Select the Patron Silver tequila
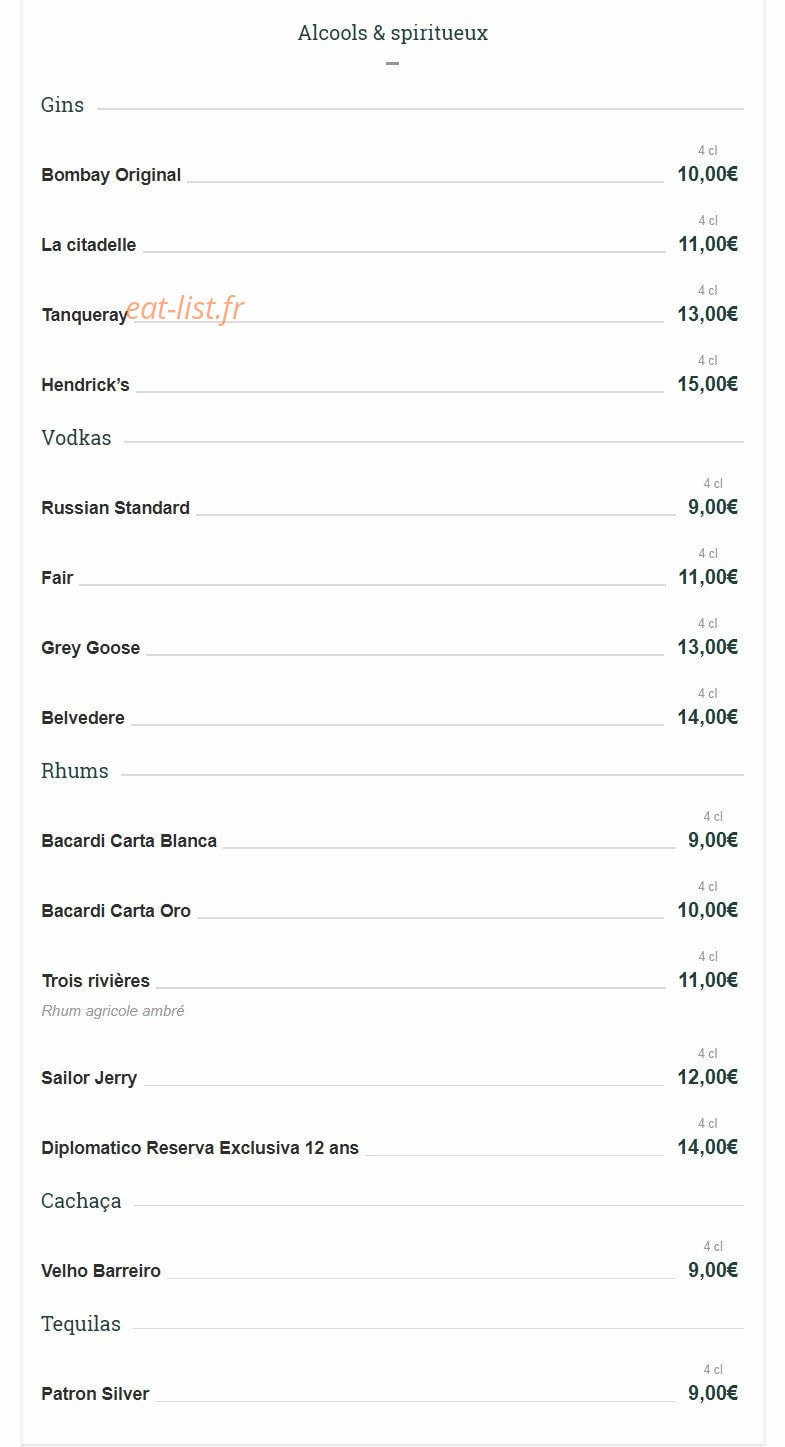The image size is (785, 1447). pyautogui.click(x=95, y=1394)
